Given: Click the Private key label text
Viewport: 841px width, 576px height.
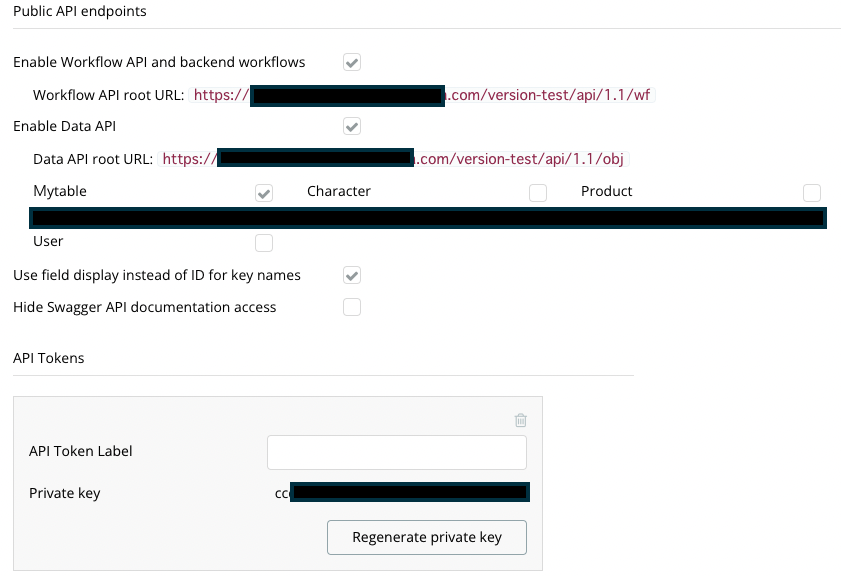Looking at the screenshot, I should click(65, 493).
